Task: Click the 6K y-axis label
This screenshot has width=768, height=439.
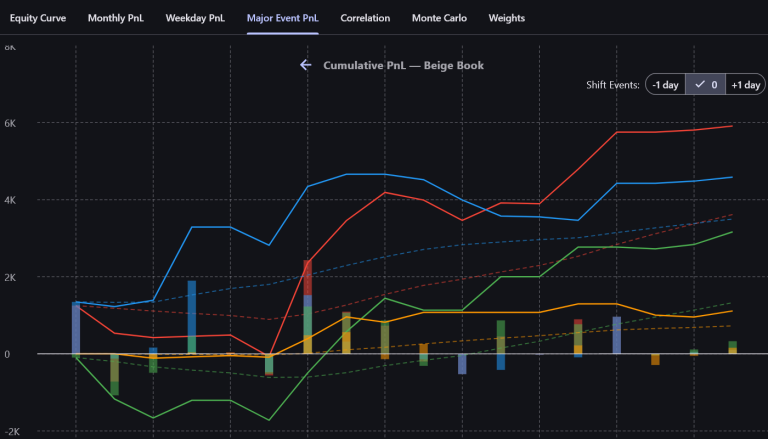Action: 10,123
